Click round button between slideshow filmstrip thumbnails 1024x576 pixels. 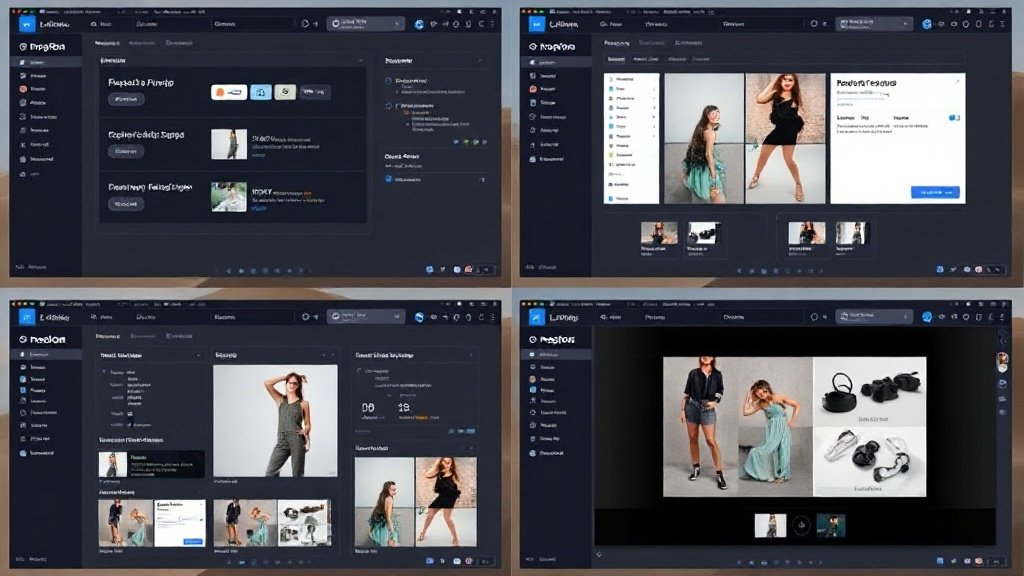[x=801, y=525]
